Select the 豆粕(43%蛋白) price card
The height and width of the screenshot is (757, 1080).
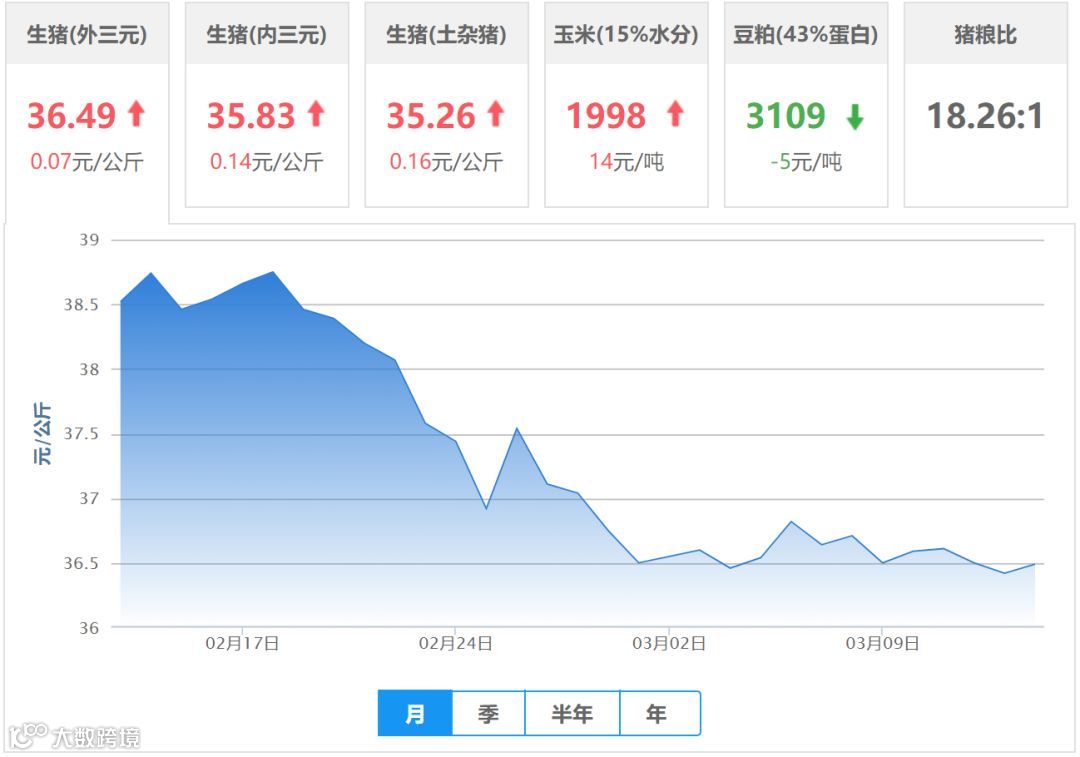(807, 104)
